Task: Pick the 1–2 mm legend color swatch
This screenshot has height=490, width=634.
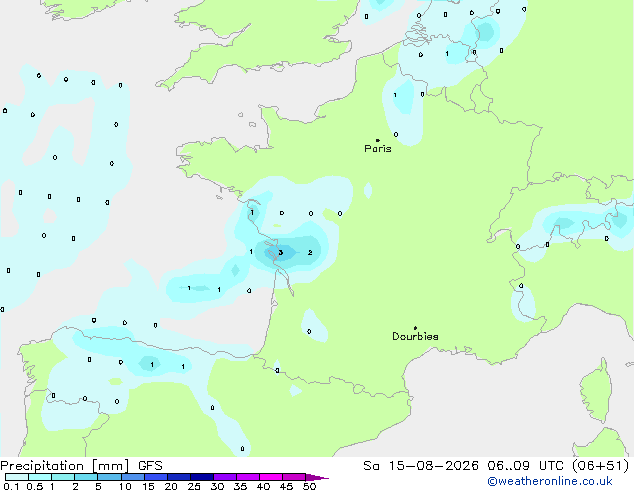Action: click(63, 477)
